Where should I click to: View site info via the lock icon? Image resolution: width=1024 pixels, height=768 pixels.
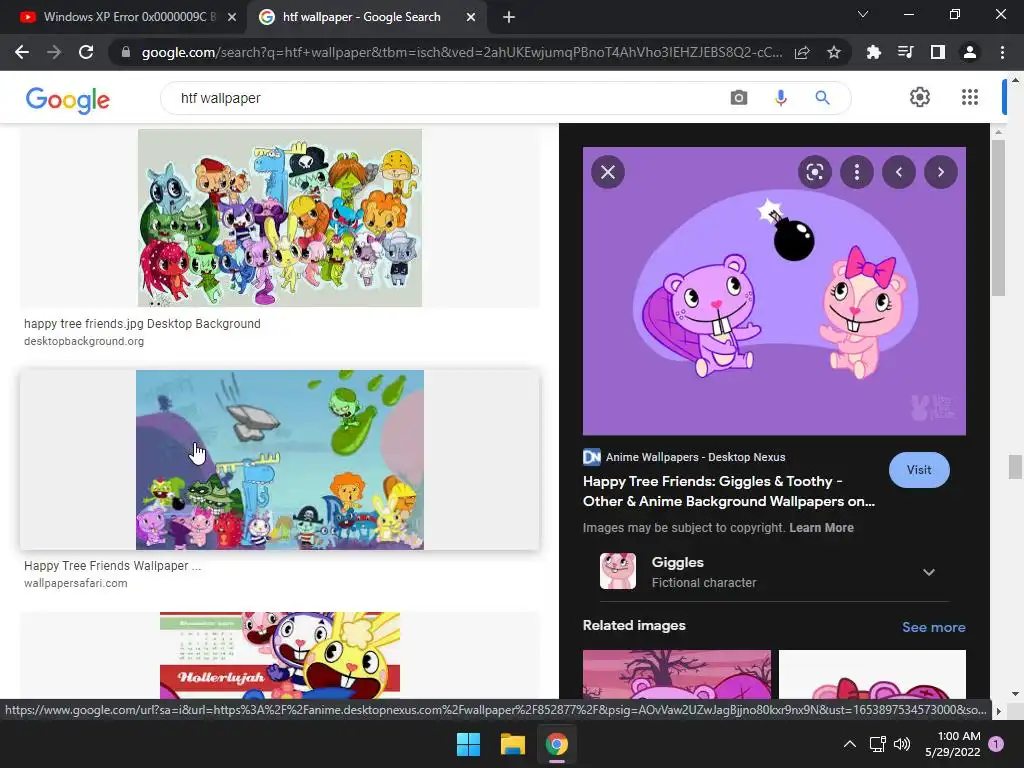coord(125,52)
